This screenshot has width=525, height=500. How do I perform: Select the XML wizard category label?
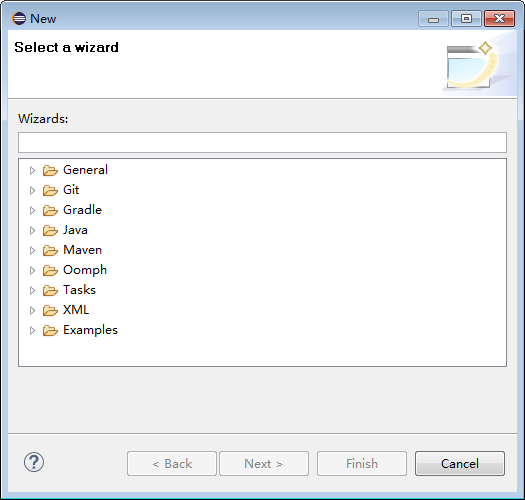click(x=76, y=310)
